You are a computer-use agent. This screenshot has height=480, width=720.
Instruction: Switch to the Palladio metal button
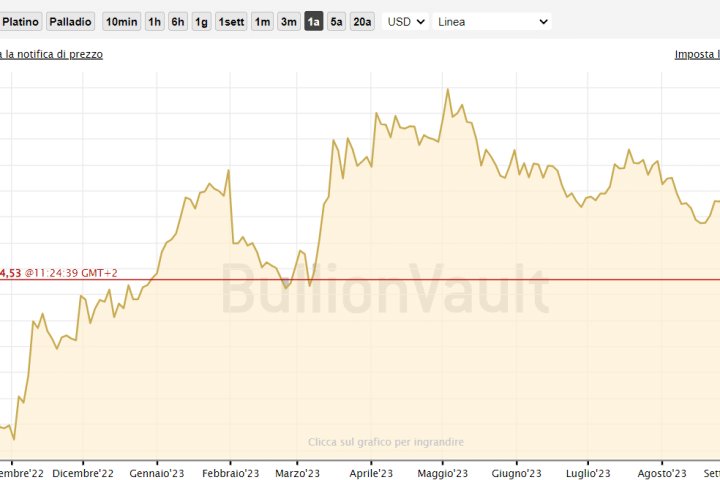pos(70,21)
